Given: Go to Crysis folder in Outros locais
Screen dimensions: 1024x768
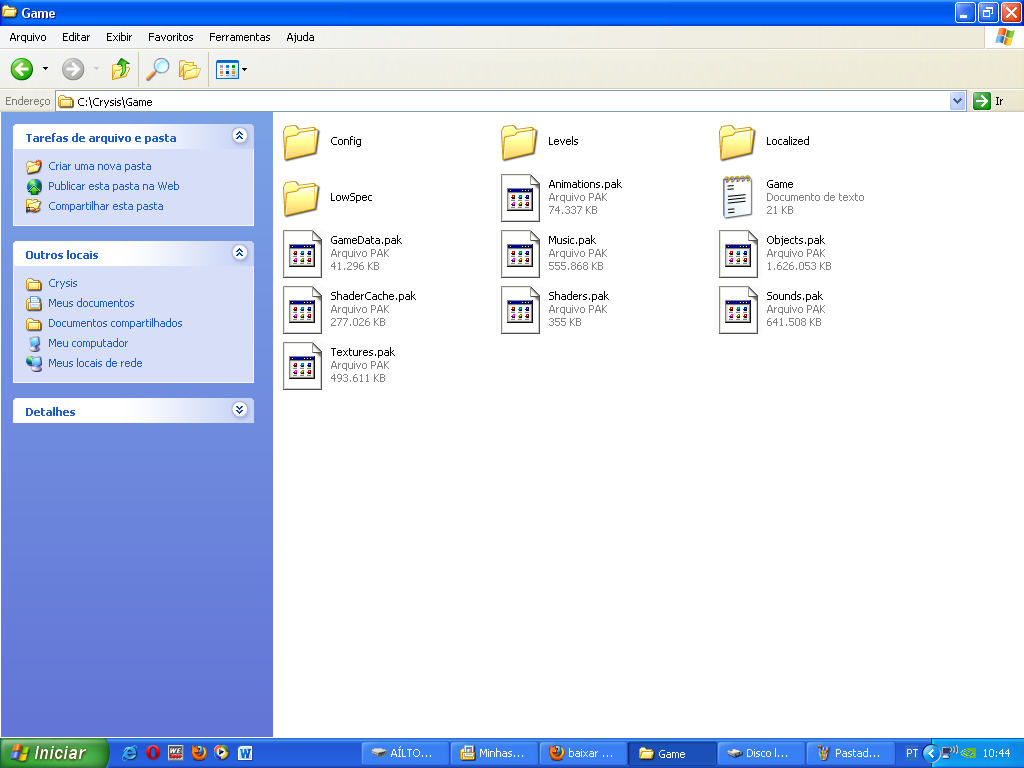Looking at the screenshot, I should [63, 283].
